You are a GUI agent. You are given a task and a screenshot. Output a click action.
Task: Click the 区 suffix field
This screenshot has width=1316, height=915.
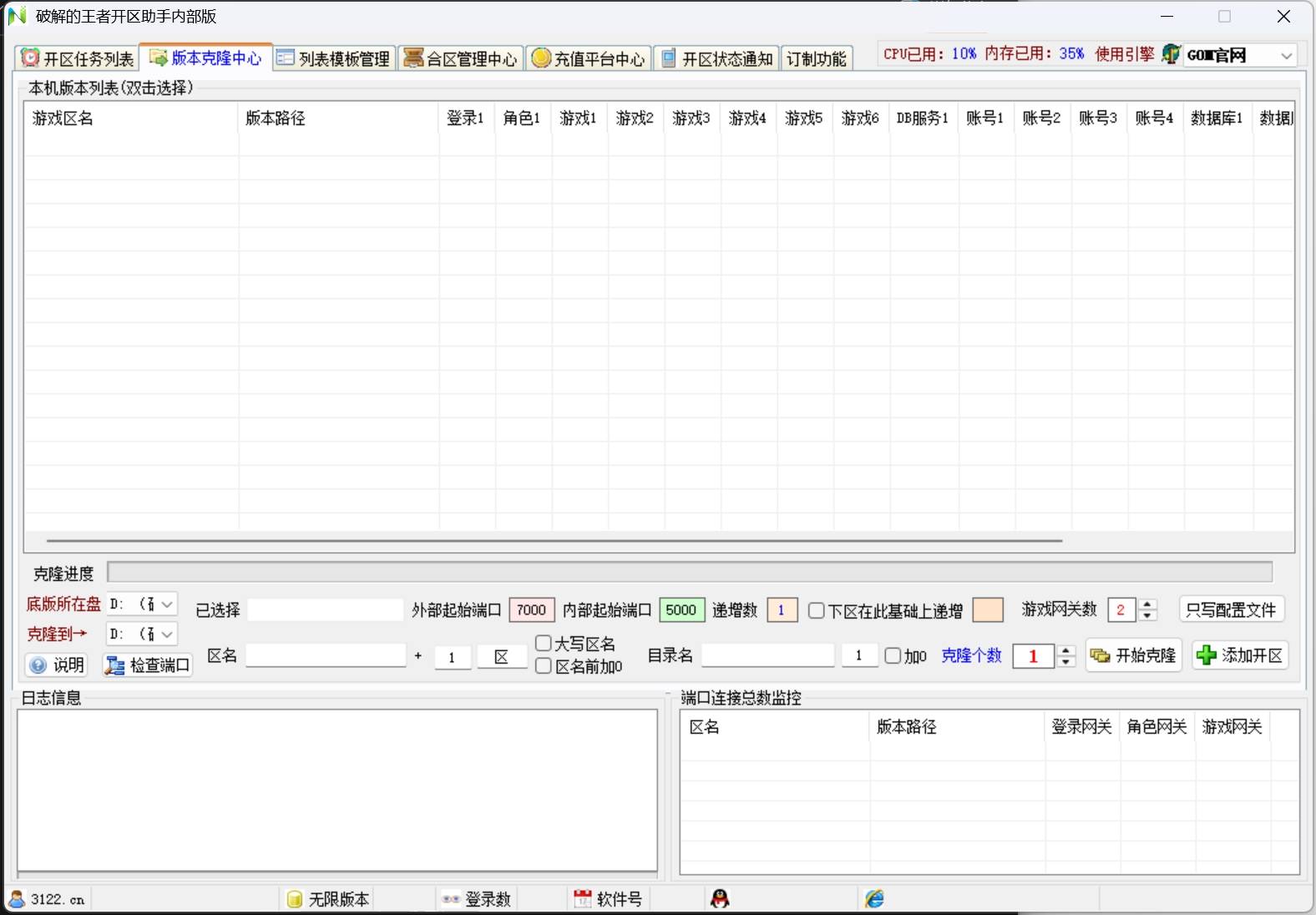pos(501,657)
